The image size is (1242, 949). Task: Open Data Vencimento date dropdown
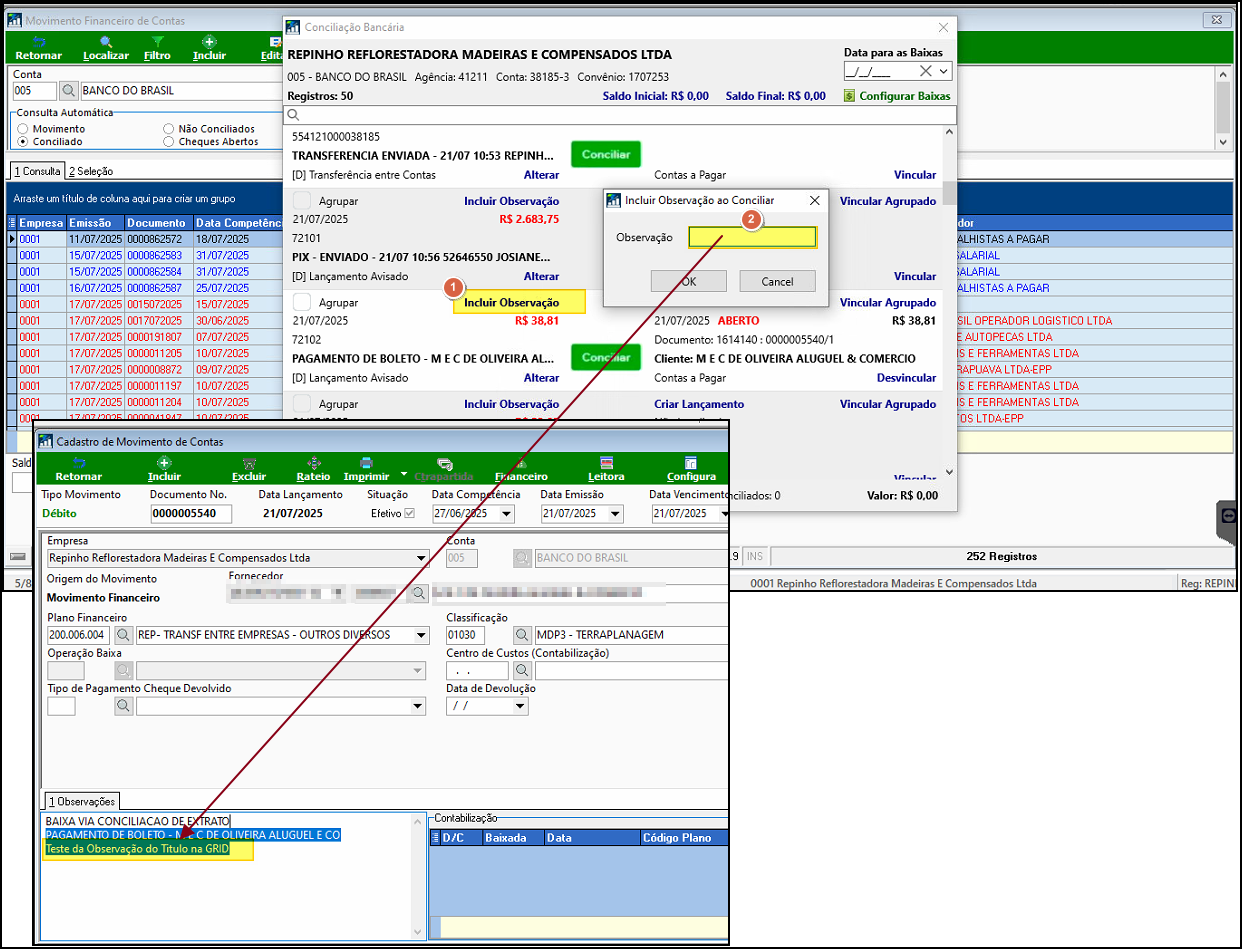pyautogui.click(x=724, y=513)
